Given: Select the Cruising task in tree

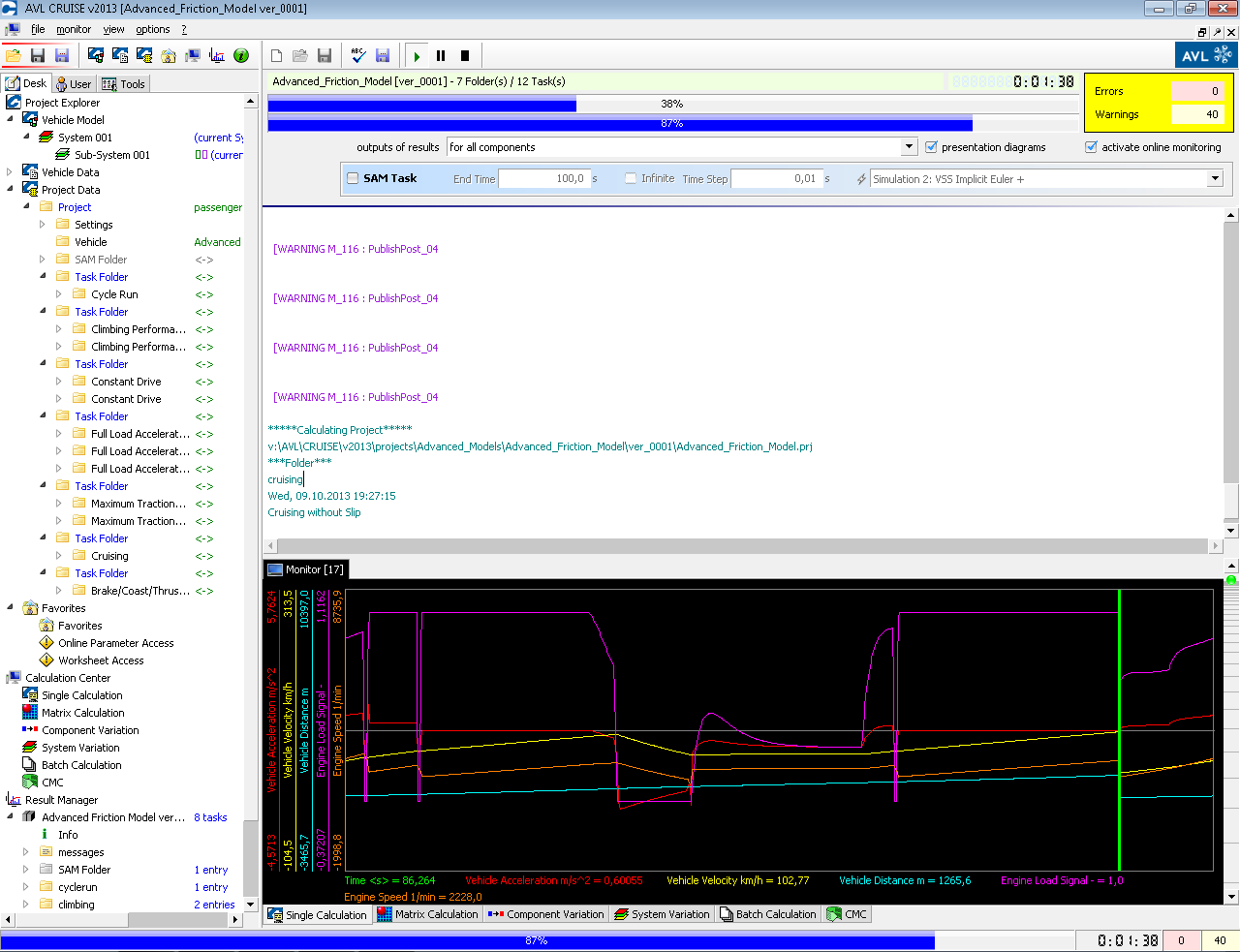Looking at the screenshot, I should (109, 556).
